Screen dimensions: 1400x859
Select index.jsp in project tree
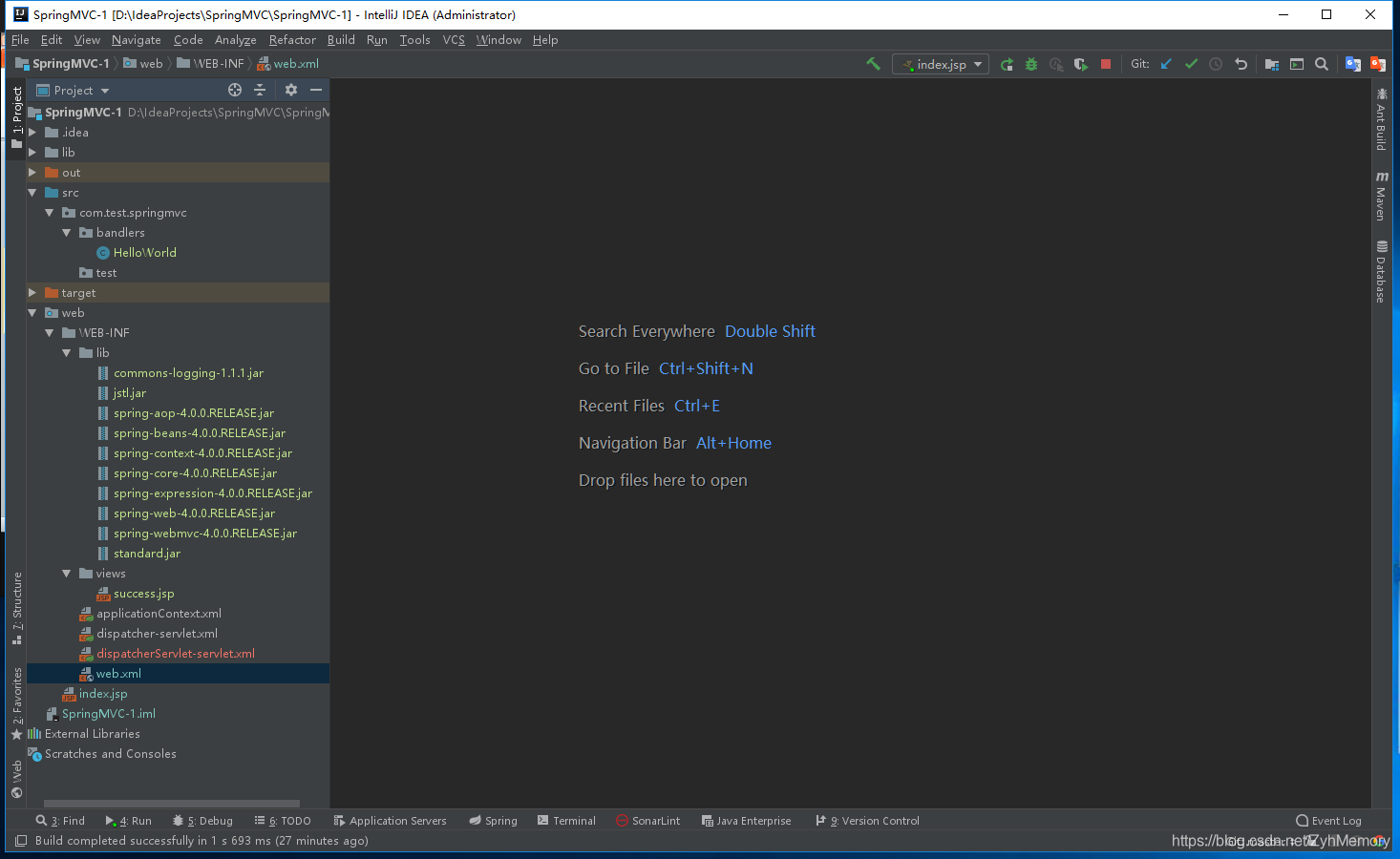102,694
